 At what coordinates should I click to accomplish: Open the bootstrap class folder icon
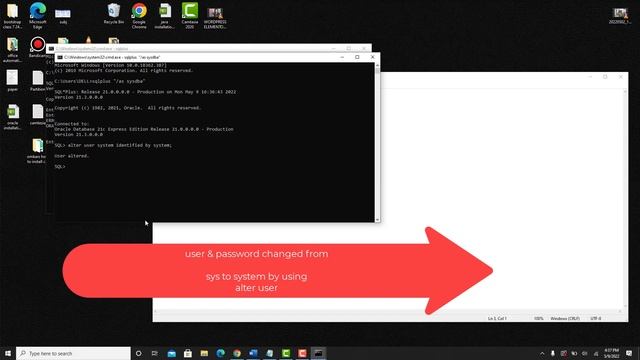(12, 16)
